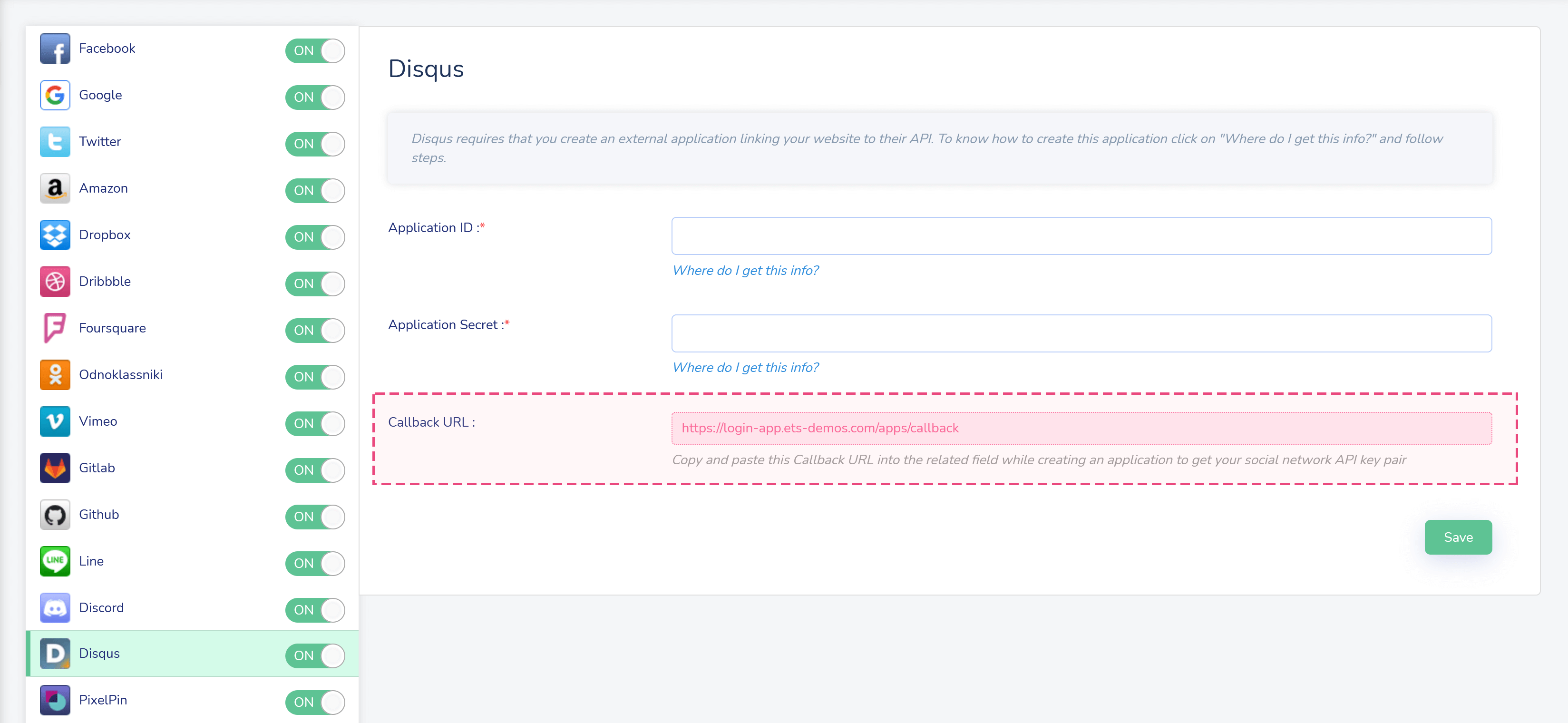Turn off the Line switch
Viewport: 1568px width, 723px height.
315,564
